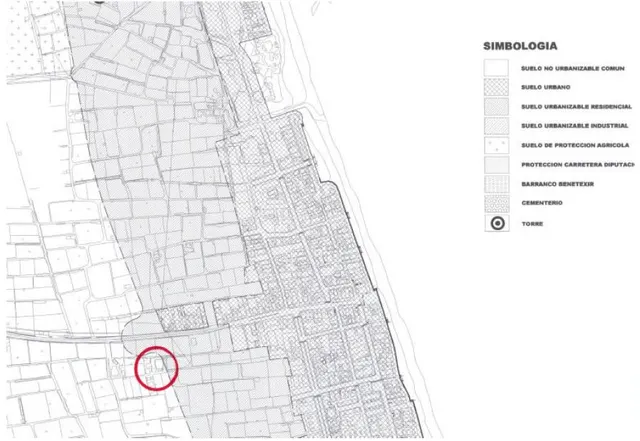Image resolution: width=640 pixels, height=441 pixels.
Task: Pick the Suelo de Proteccion Agricola swatch
Action: pos(496,145)
